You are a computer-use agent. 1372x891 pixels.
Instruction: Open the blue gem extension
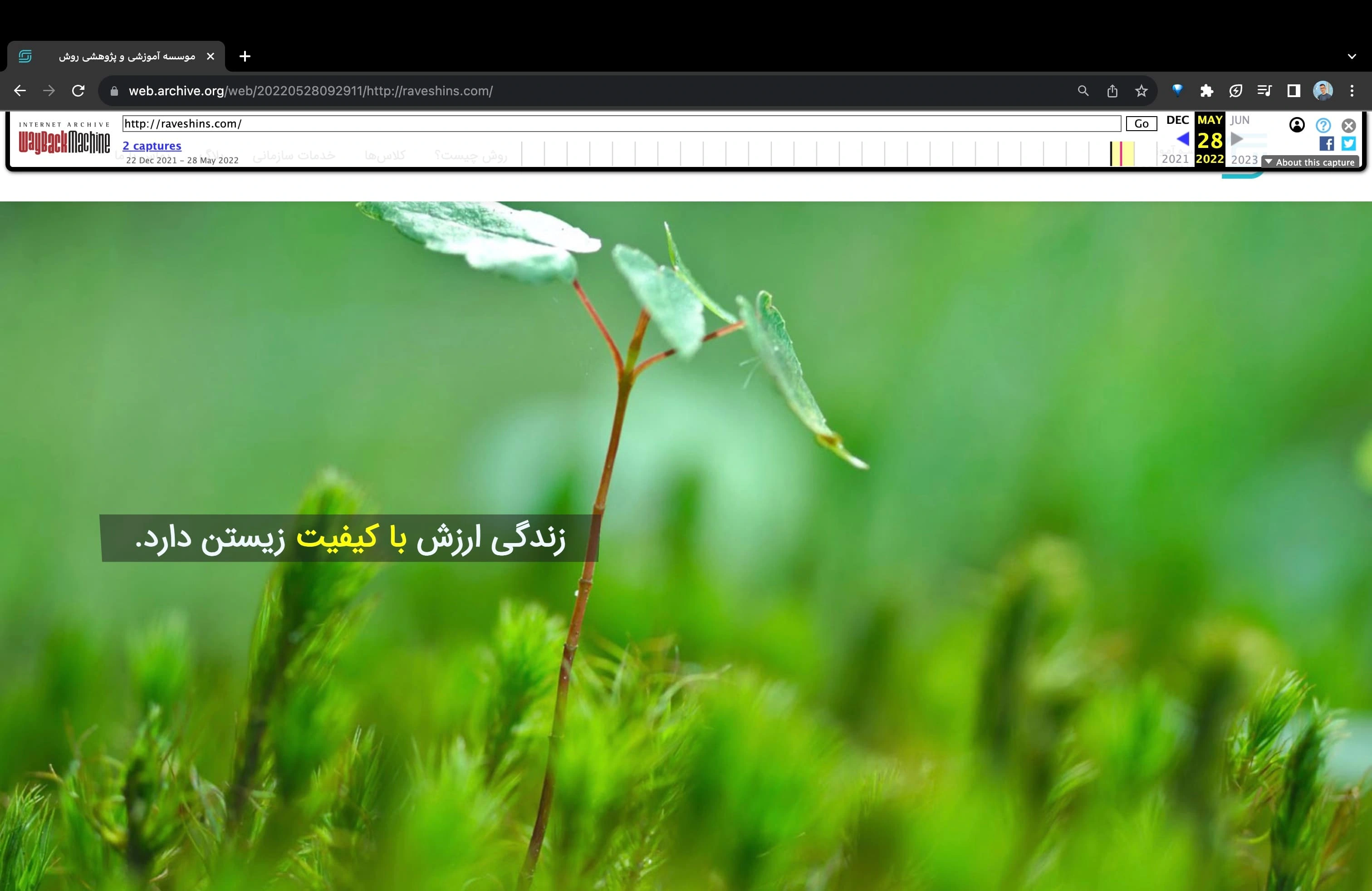click(x=1177, y=90)
